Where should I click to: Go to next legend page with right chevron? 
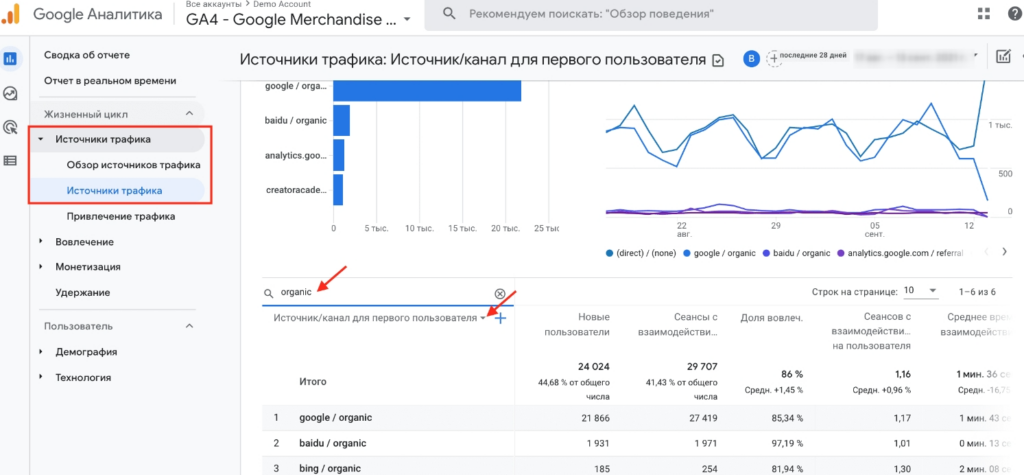tap(1004, 251)
